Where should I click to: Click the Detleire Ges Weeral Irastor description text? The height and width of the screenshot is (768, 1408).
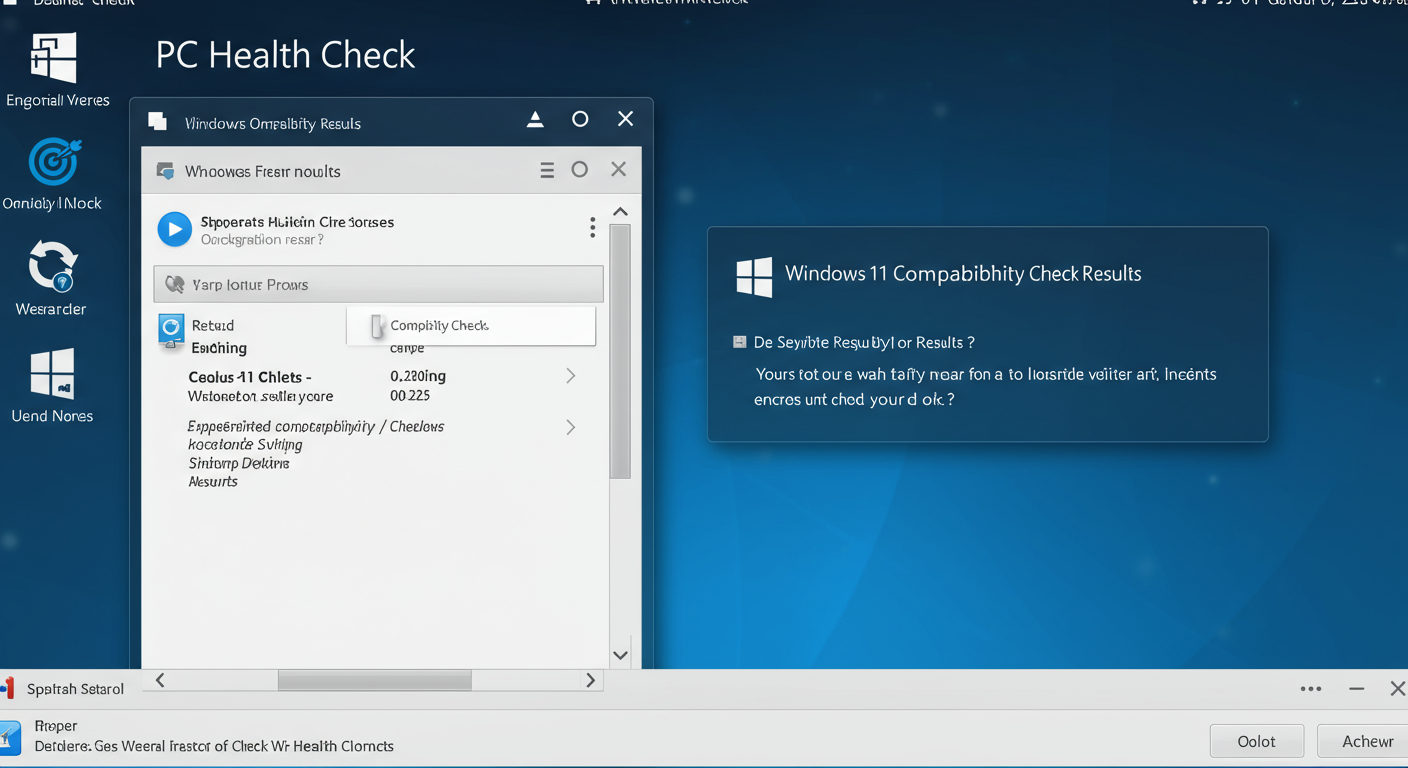coord(214,746)
